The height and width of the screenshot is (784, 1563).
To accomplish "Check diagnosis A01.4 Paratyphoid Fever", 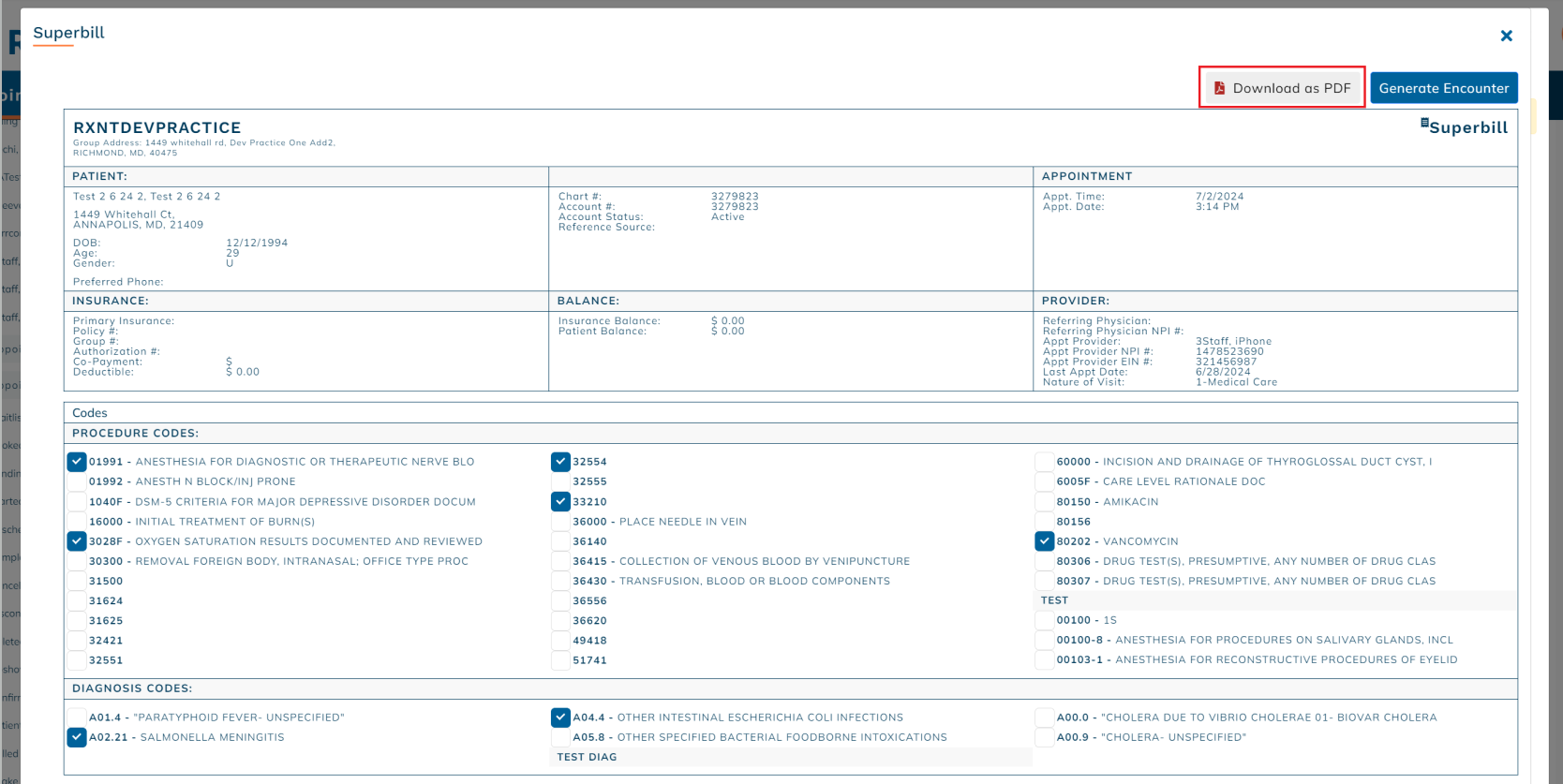I will pyautogui.click(x=77, y=717).
